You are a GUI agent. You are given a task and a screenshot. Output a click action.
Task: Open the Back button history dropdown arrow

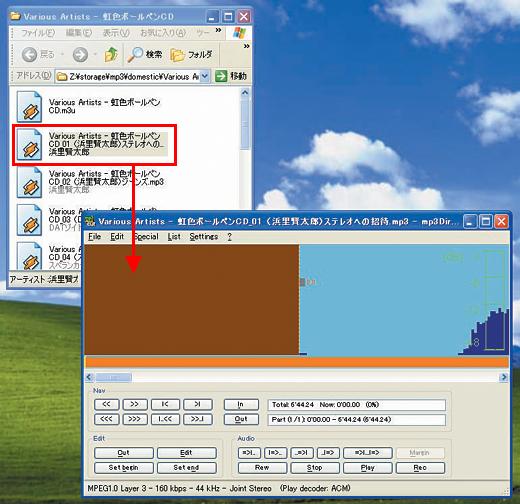coord(62,54)
